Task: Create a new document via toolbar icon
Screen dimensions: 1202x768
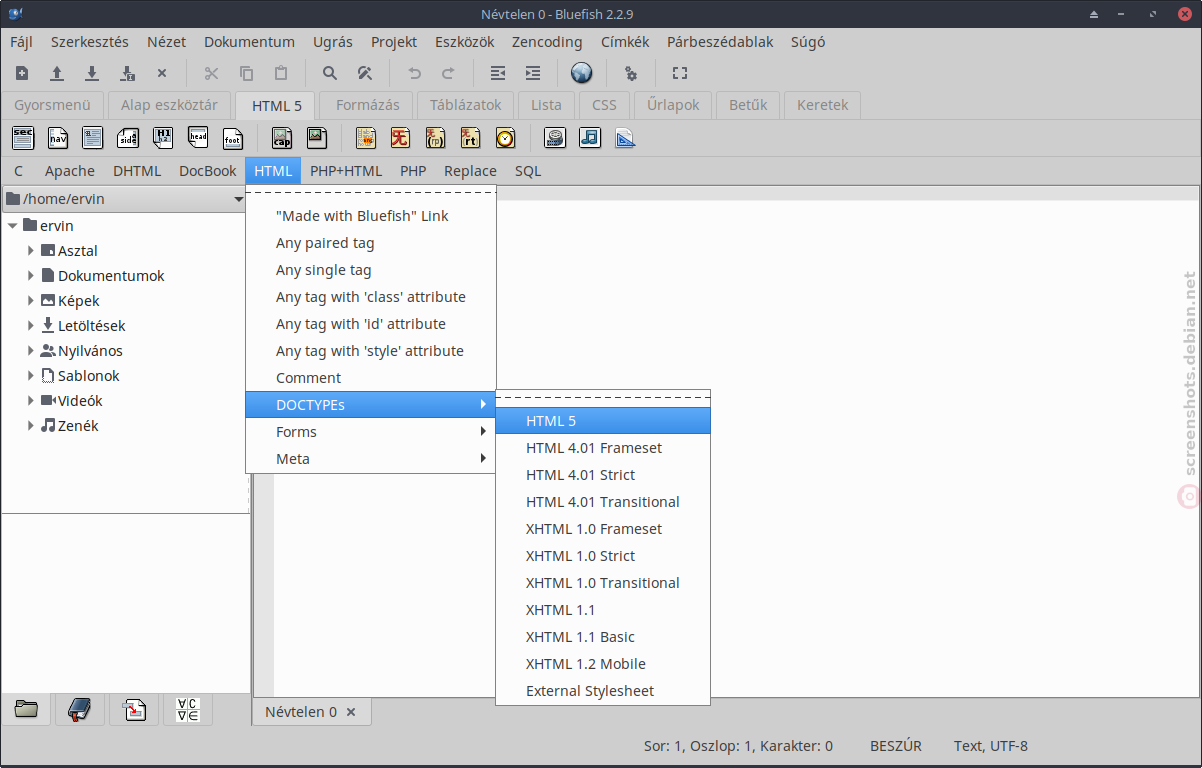Action: (22, 73)
